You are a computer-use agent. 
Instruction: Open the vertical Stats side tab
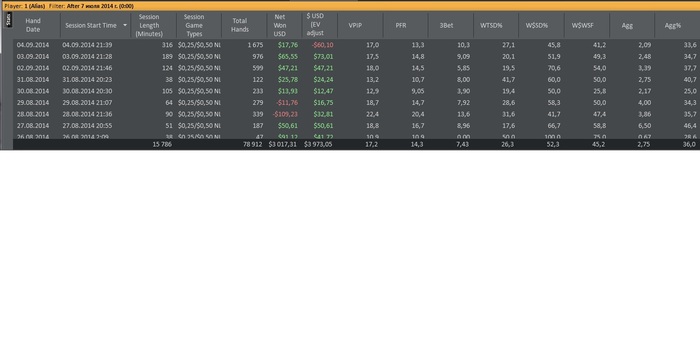click(x=9, y=20)
